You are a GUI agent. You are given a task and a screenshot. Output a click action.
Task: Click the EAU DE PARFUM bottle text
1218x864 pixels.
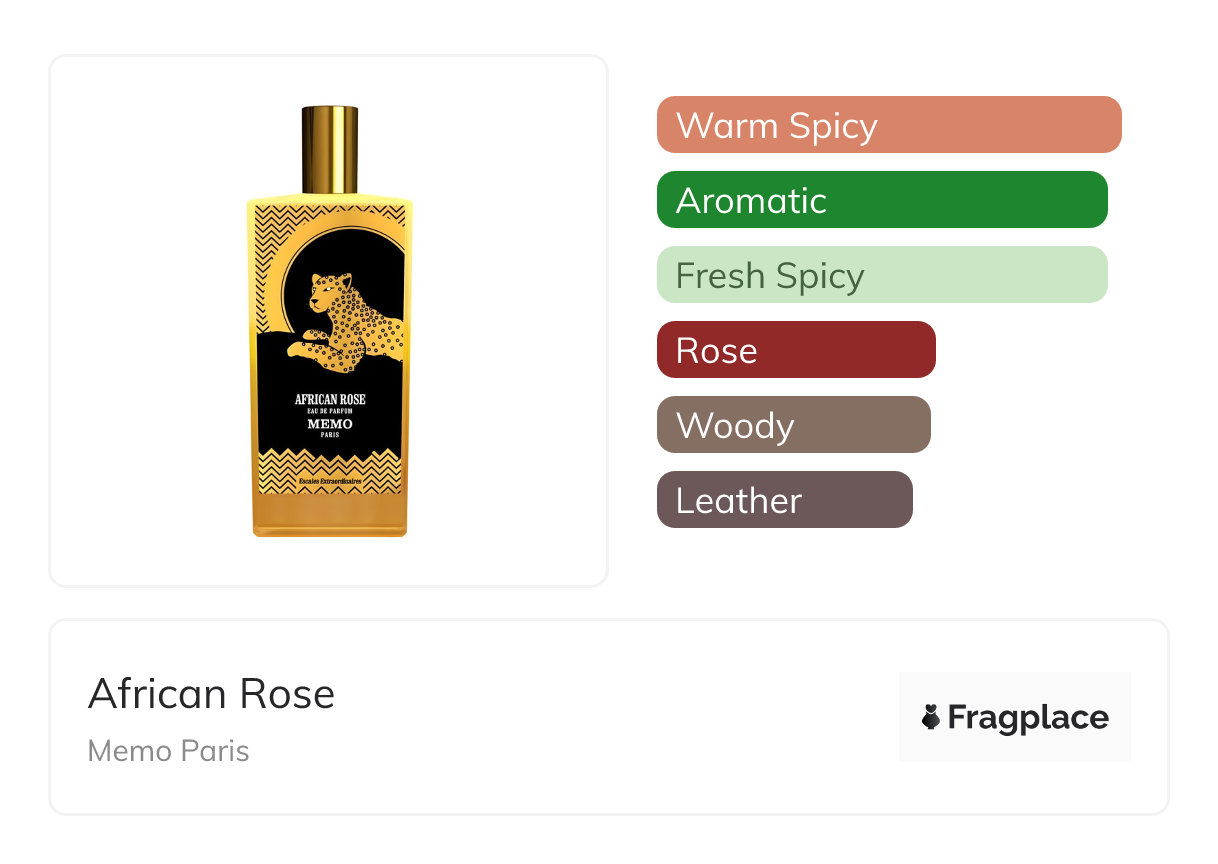pyautogui.click(x=329, y=411)
